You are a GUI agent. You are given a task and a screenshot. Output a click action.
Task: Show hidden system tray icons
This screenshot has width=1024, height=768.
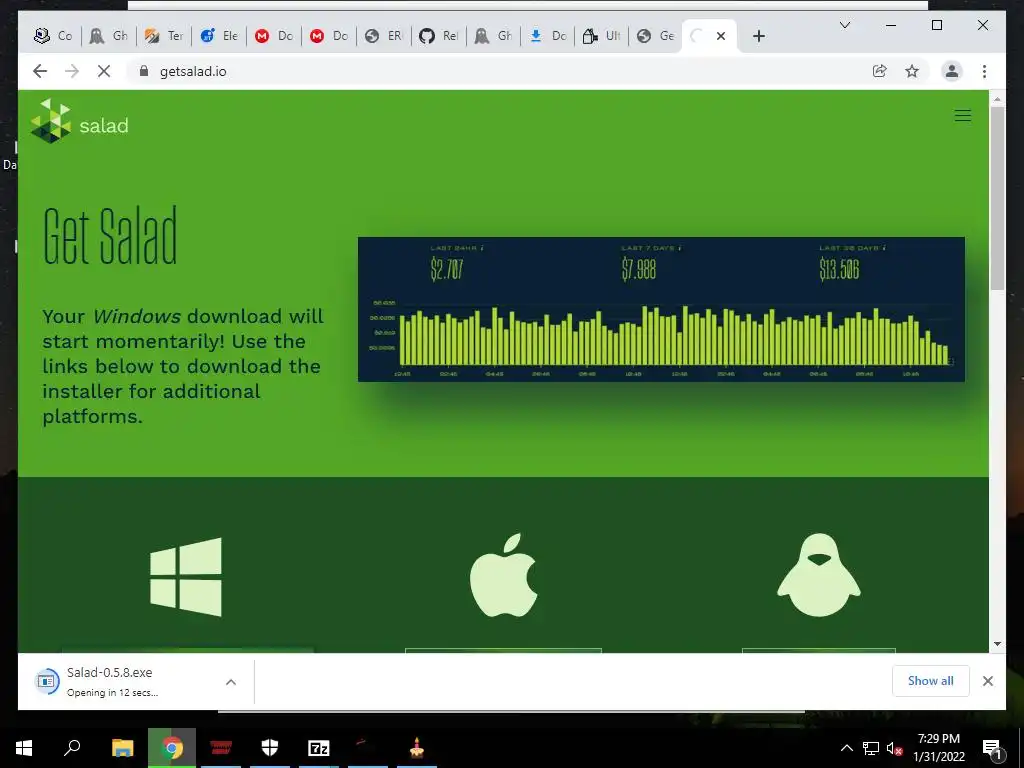point(846,748)
